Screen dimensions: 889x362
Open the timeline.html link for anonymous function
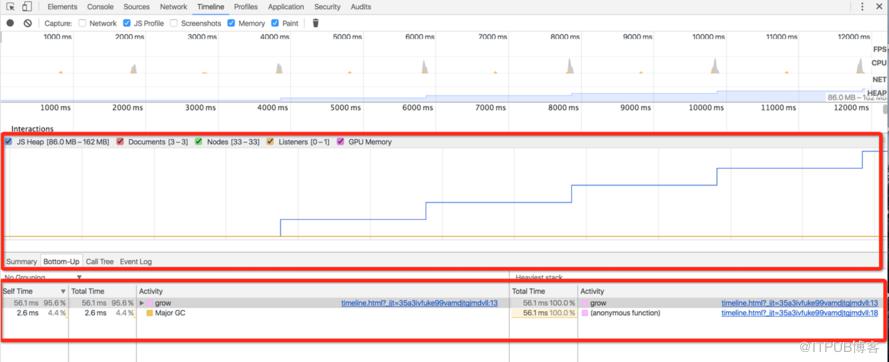click(x=799, y=313)
